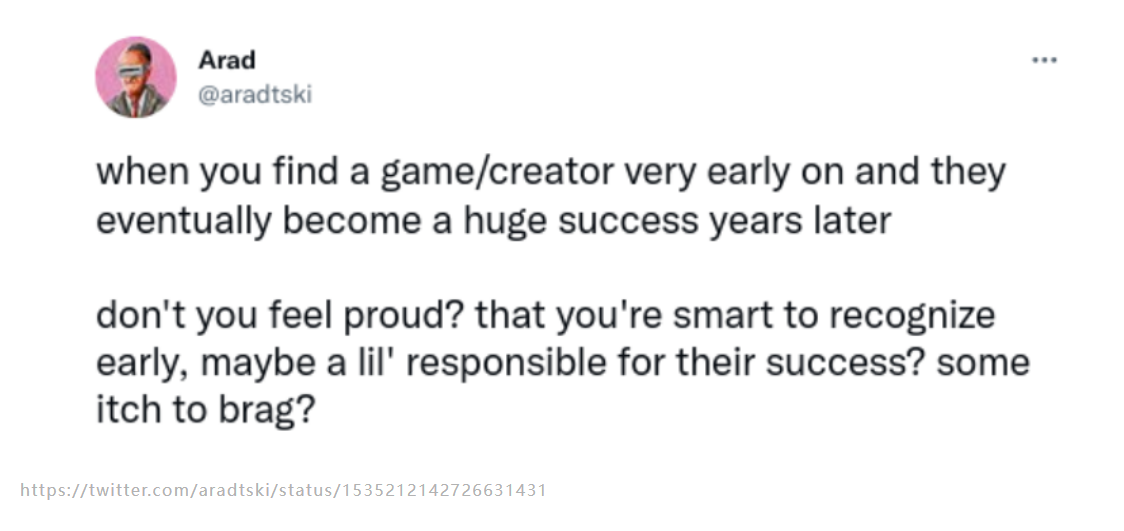Click the numeric status ID in the URL

click(x=446, y=491)
